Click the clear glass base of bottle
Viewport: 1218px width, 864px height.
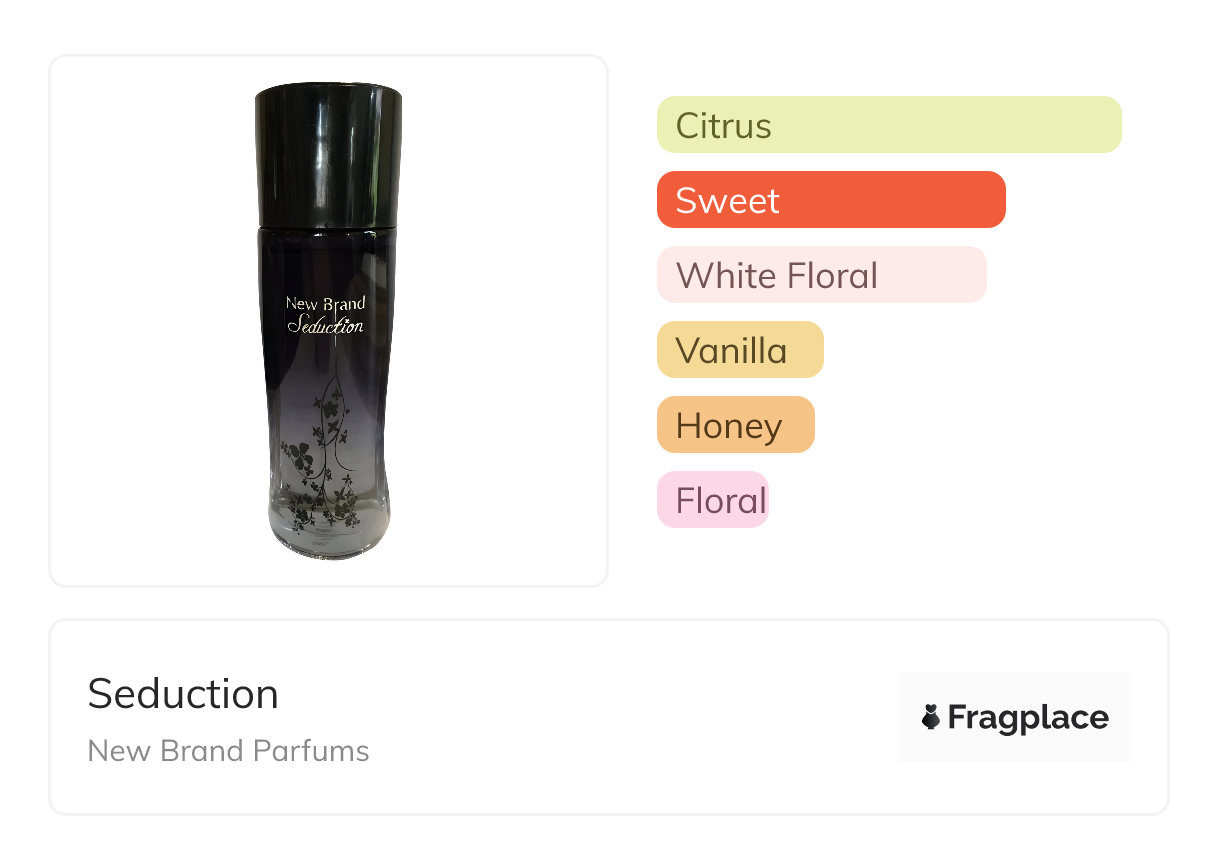pyautogui.click(x=328, y=535)
